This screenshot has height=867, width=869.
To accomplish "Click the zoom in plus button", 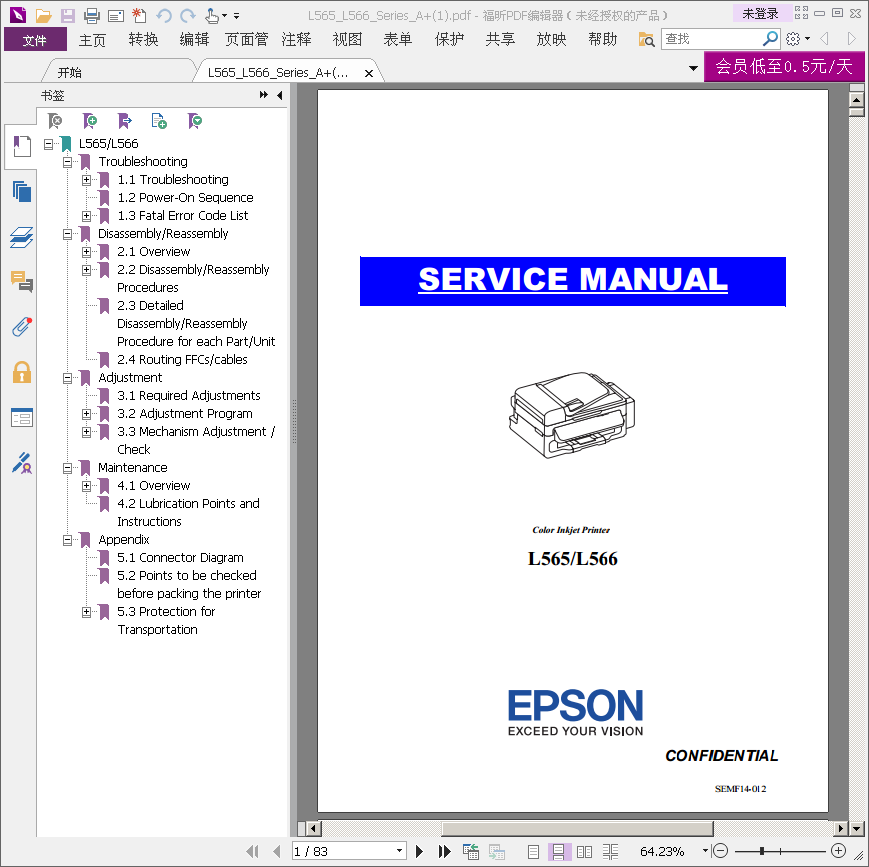I will (839, 850).
